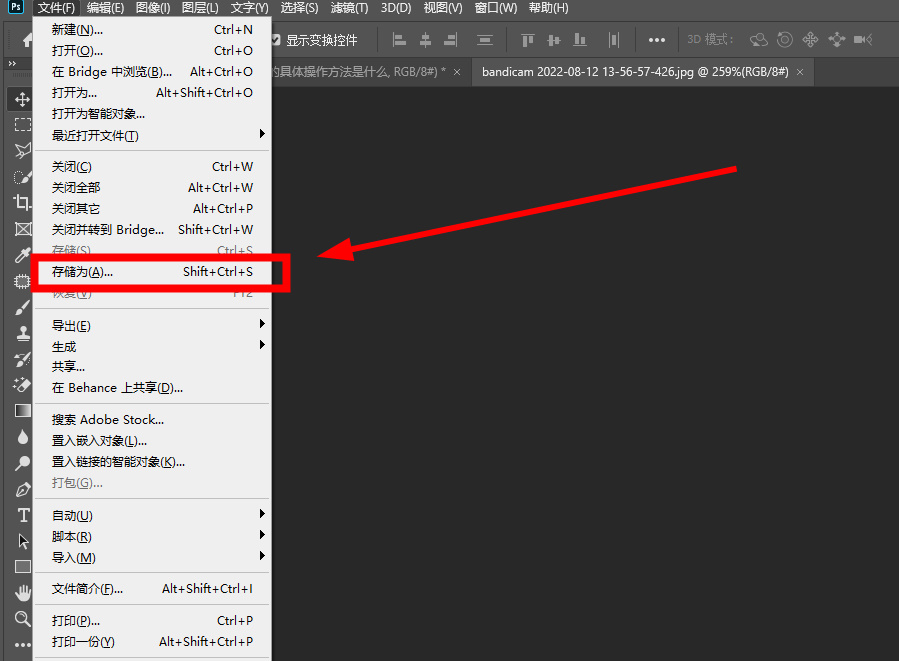Close the bandicam jpg document tab
This screenshot has height=661, width=899.
(801, 72)
